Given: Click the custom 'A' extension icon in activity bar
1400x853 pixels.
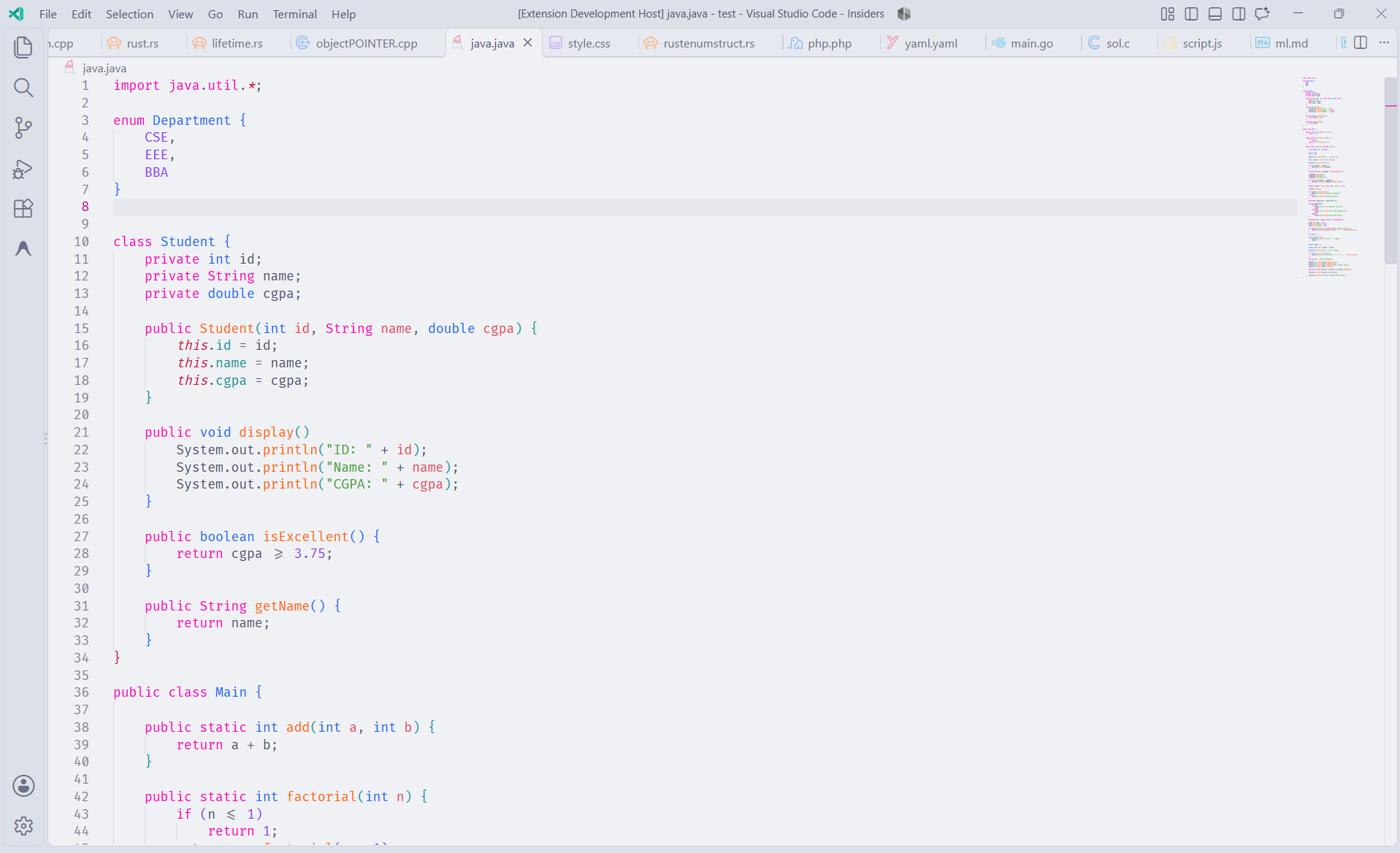Looking at the screenshot, I should pyautogui.click(x=23, y=249).
